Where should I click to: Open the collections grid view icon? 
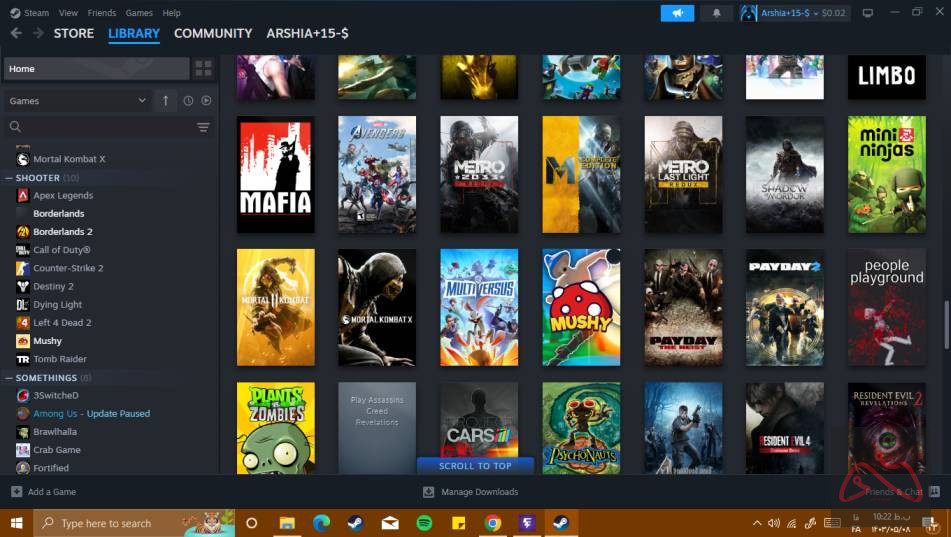click(x=203, y=69)
